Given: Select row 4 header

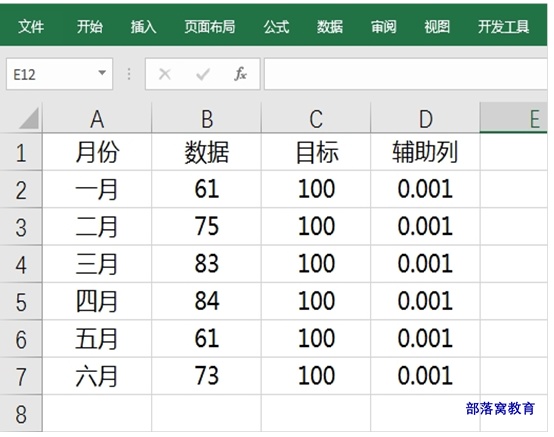Looking at the screenshot, I should coord(21,264).
